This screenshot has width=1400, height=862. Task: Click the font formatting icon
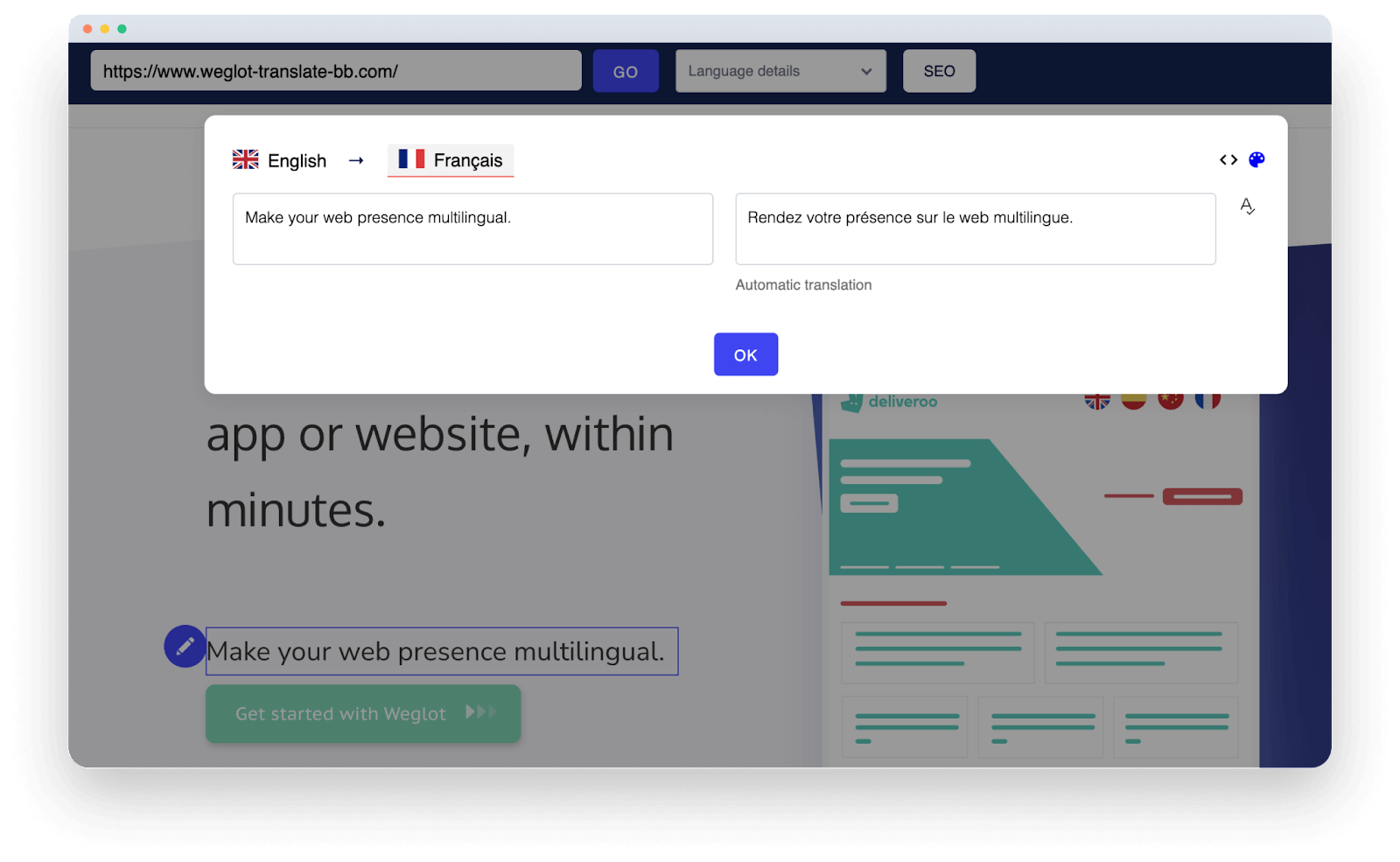click(1248, 207)
